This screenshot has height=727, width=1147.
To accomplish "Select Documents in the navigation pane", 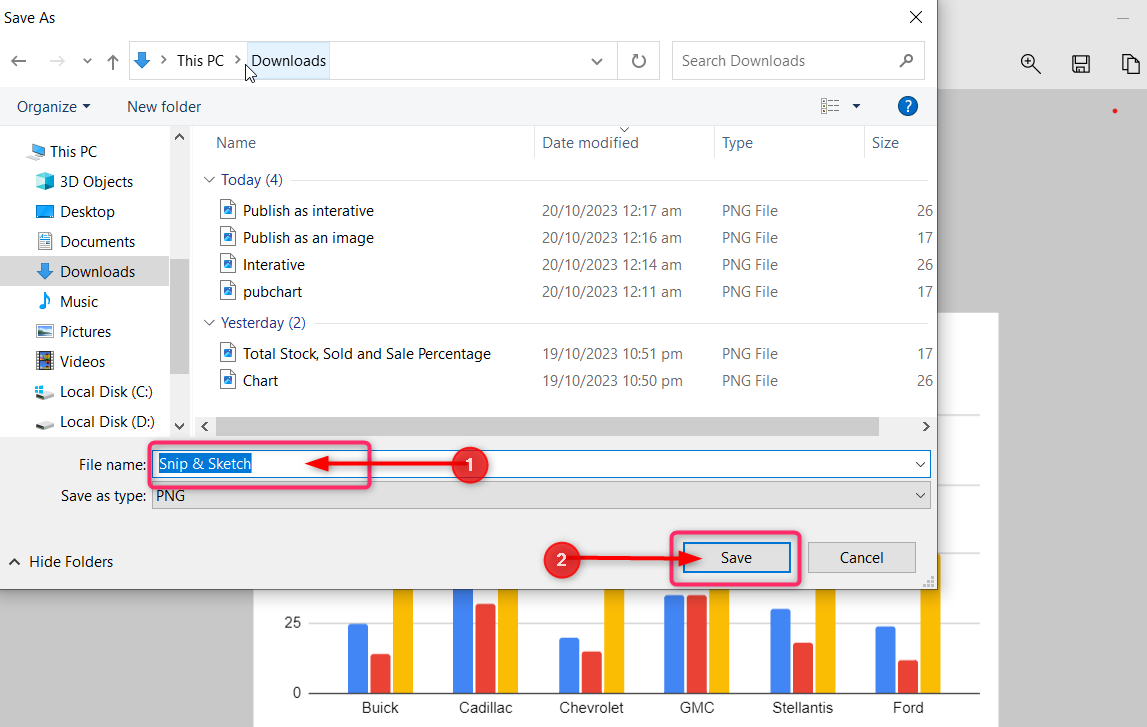I will click(97, 242).
